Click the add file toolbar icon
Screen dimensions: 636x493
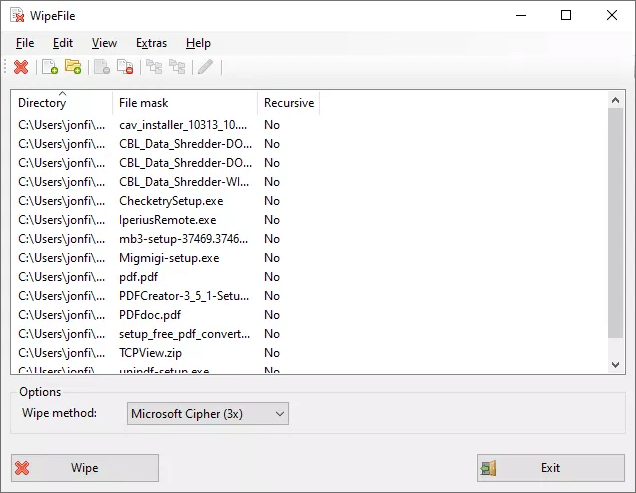click(50, 67)
